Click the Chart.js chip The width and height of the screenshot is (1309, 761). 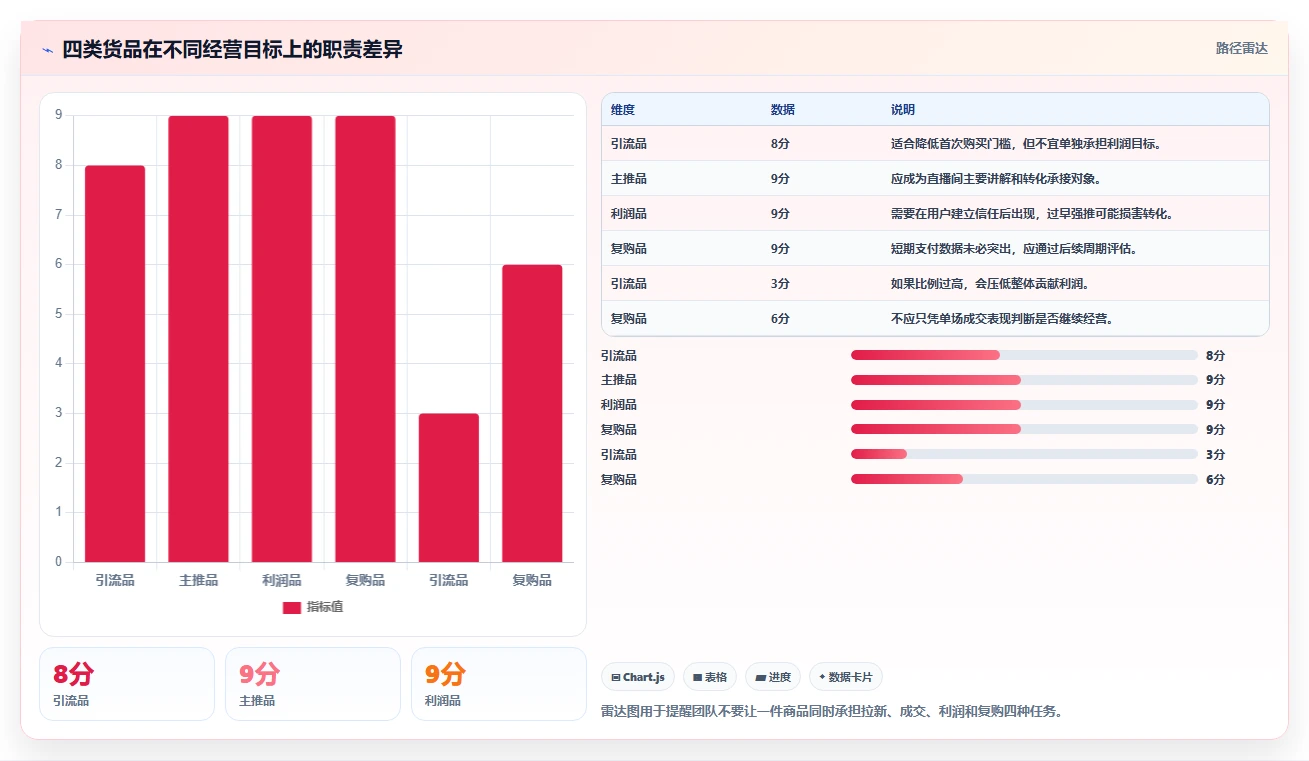(x=638, y=677)
